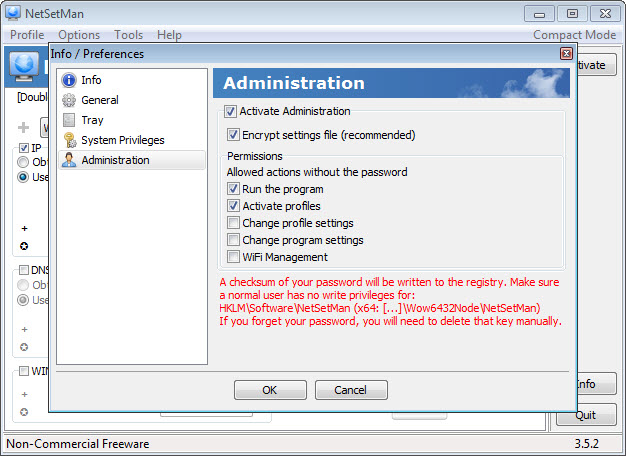Enable WiFi Management permission
The height and width of the screenshot is (456, 626).
(233, 257)
